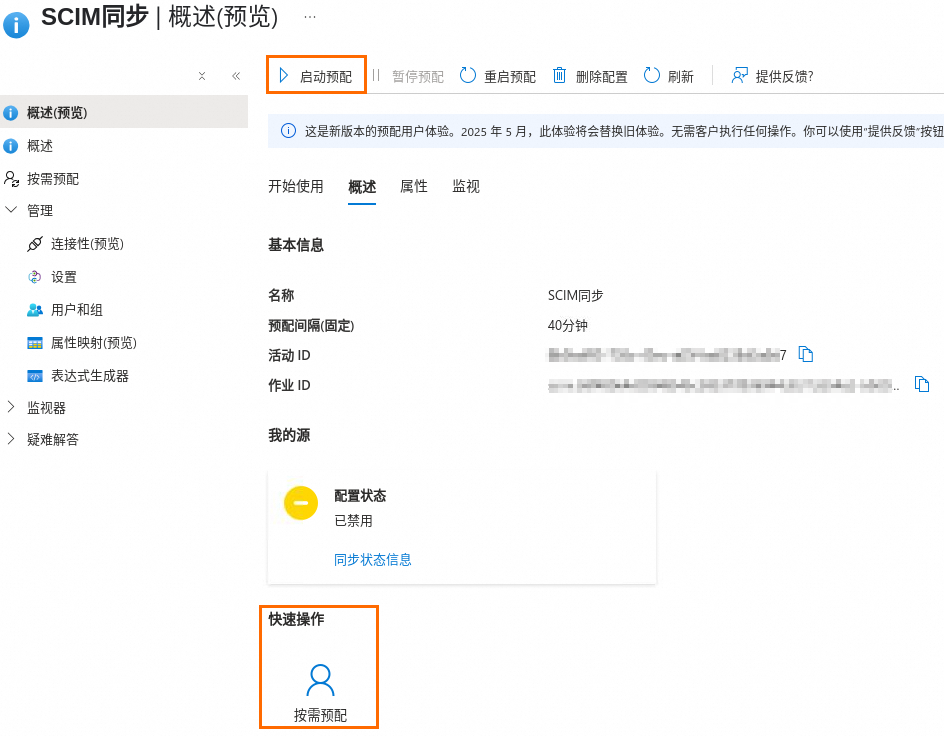Screen dimensions: 944x736
Task: Switch to the 监视 tab
Action: pos(466,187)
